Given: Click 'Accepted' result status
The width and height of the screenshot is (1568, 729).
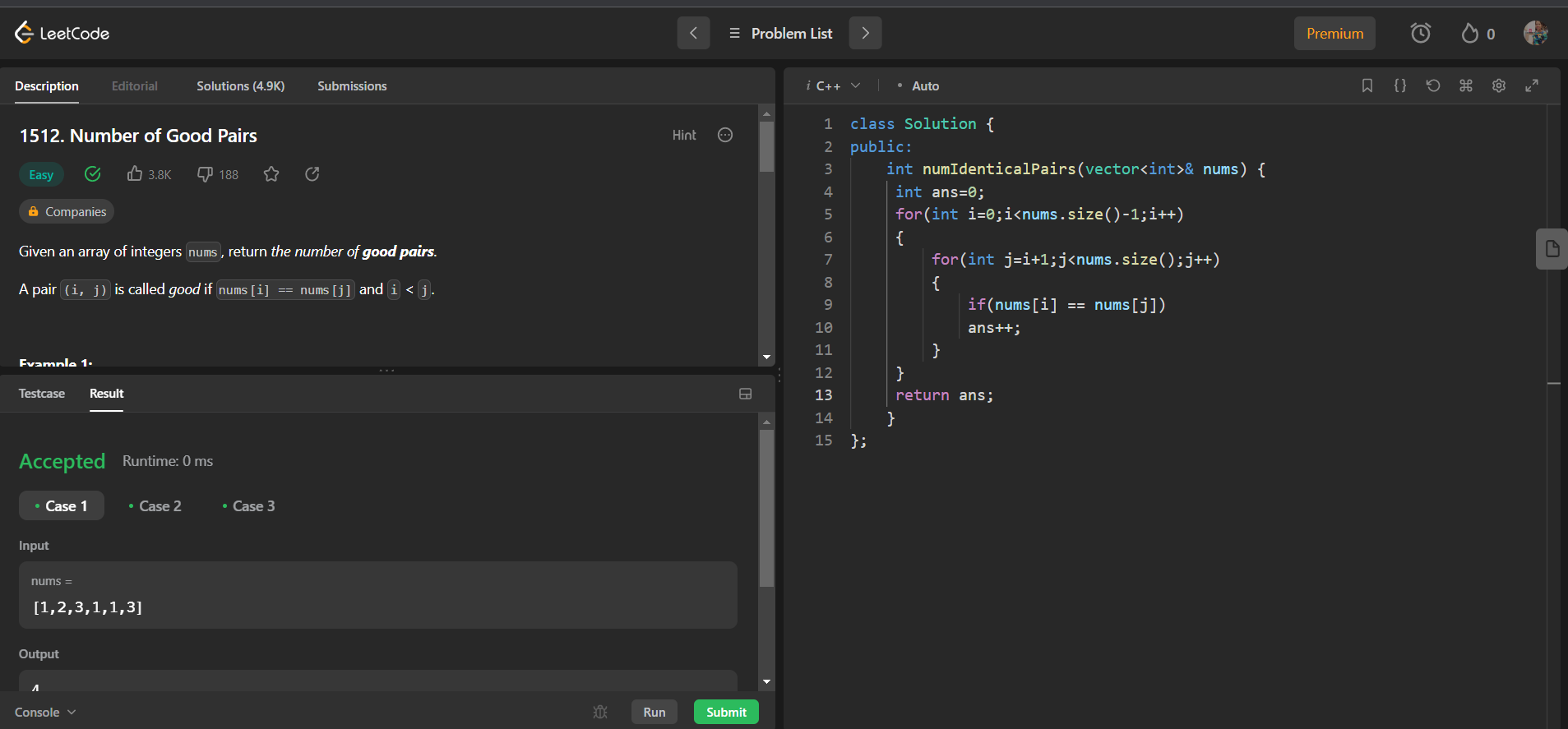Looking at the screenshot, I should pyautogui.click(x=62, y=461).
